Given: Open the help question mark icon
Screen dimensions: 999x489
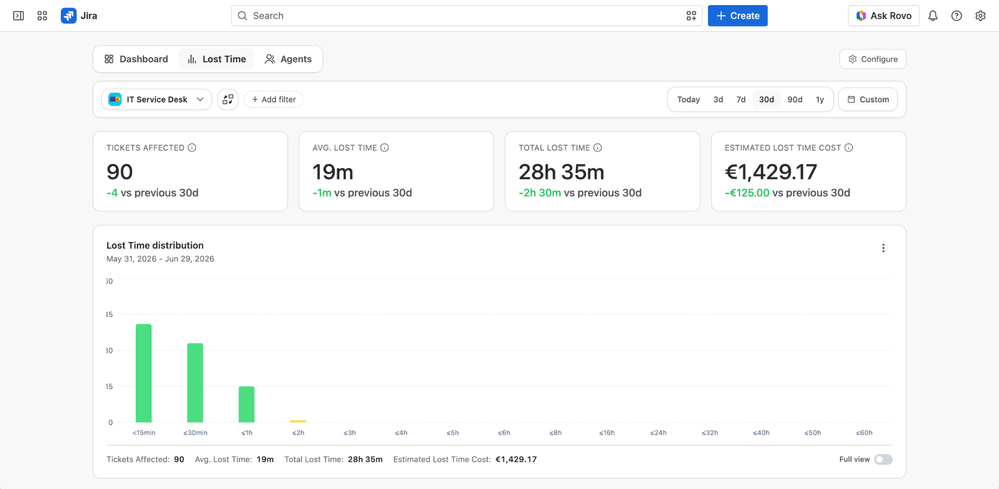Looking at the screenshot, I should 956,16.
